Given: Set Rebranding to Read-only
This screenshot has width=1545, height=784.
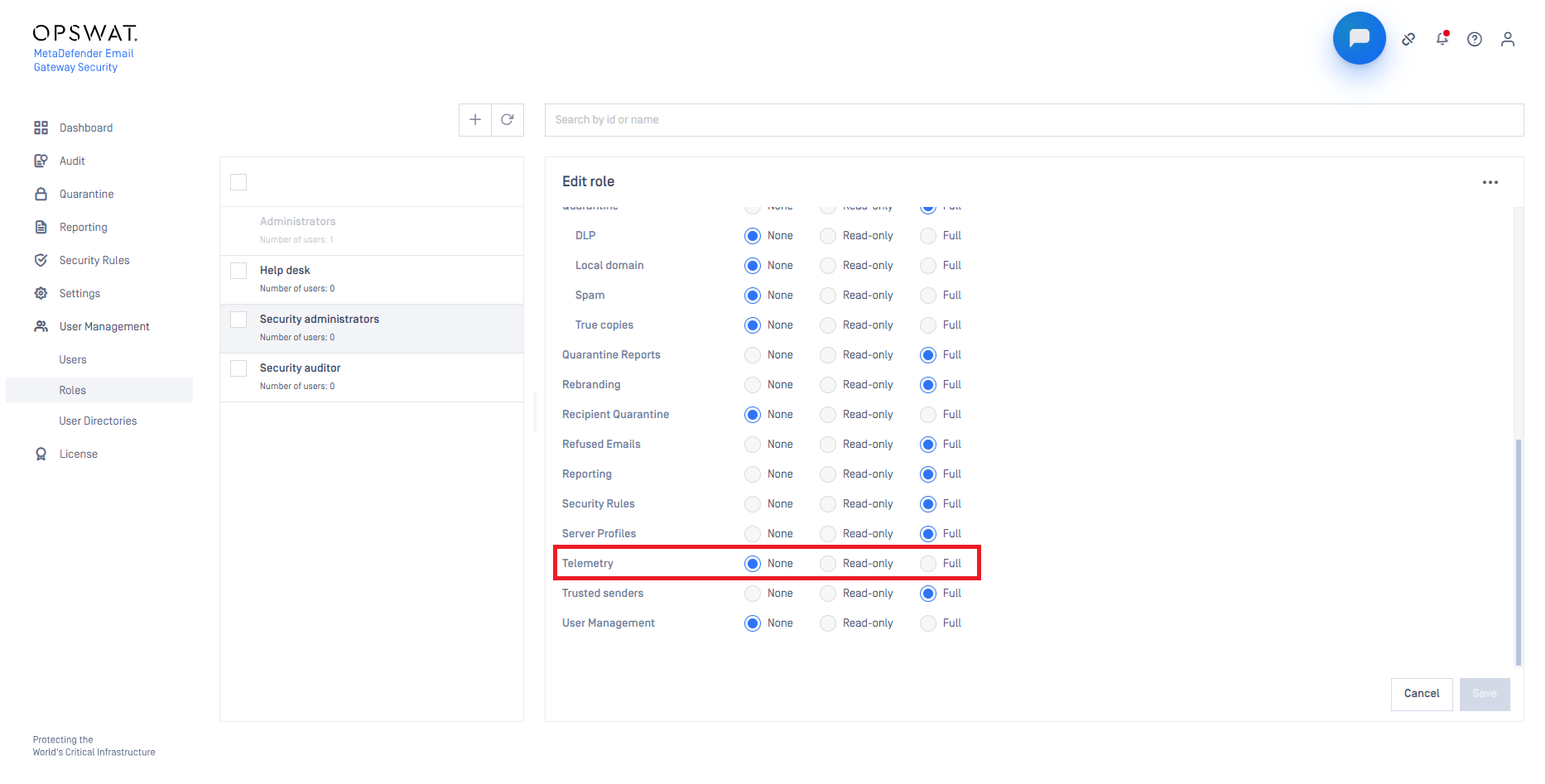Looking at the screenshot, I should click(x=828, y=385).
